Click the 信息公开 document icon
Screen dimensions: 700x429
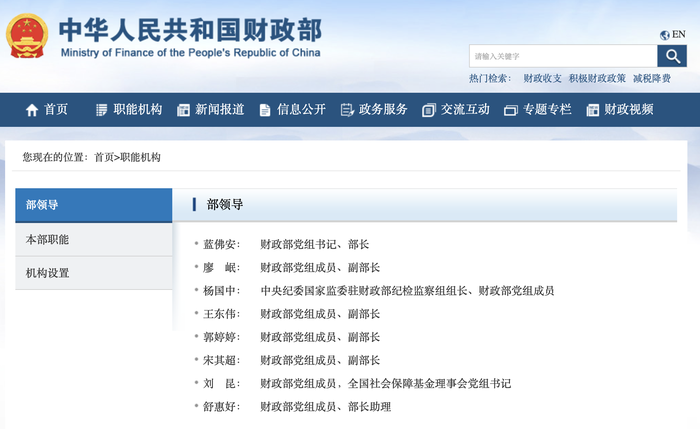click(265, 110)
